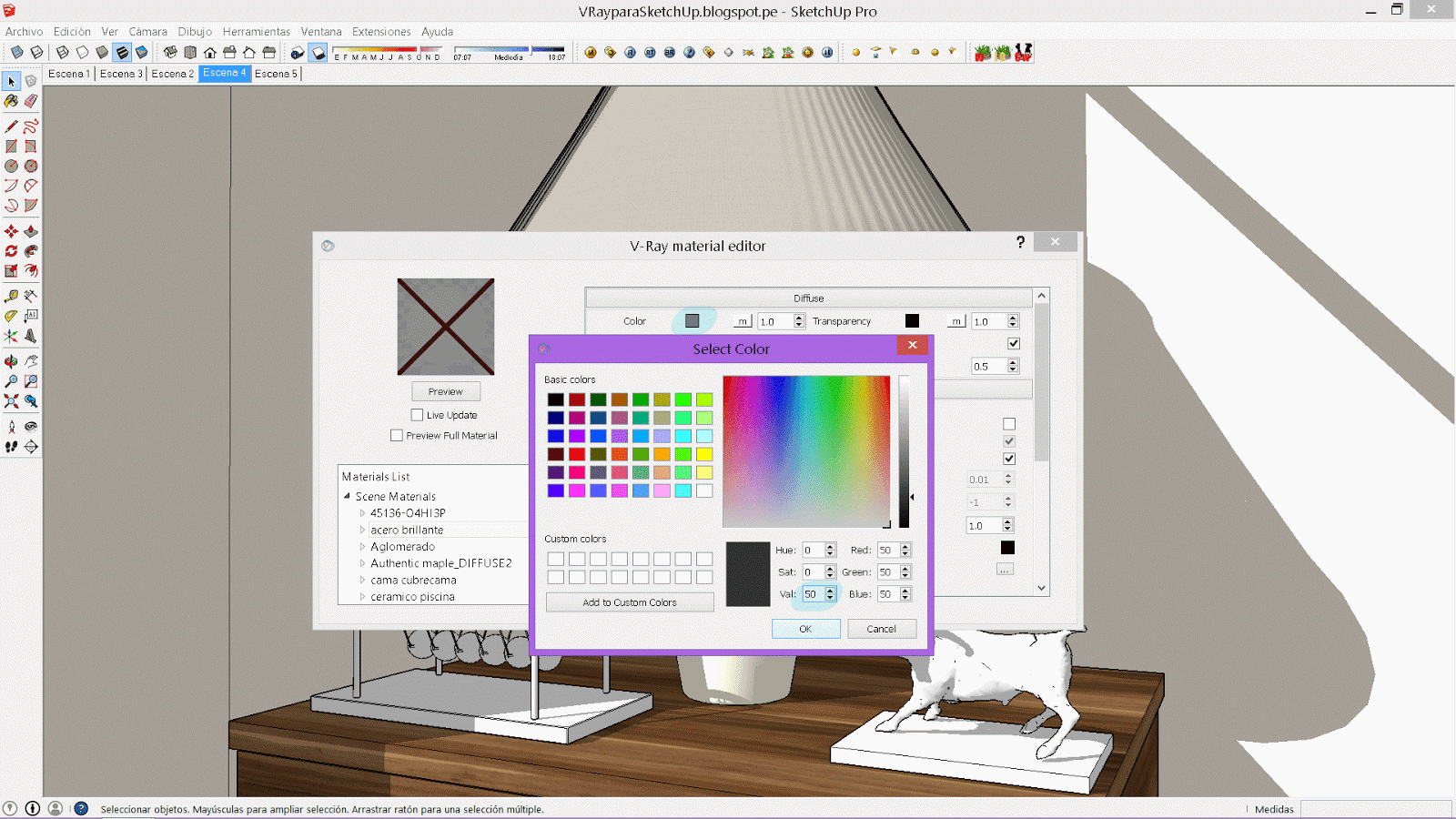Select the Push/Pull tool
This screenshot has height=819, width=1456.
tap(31, 232)
